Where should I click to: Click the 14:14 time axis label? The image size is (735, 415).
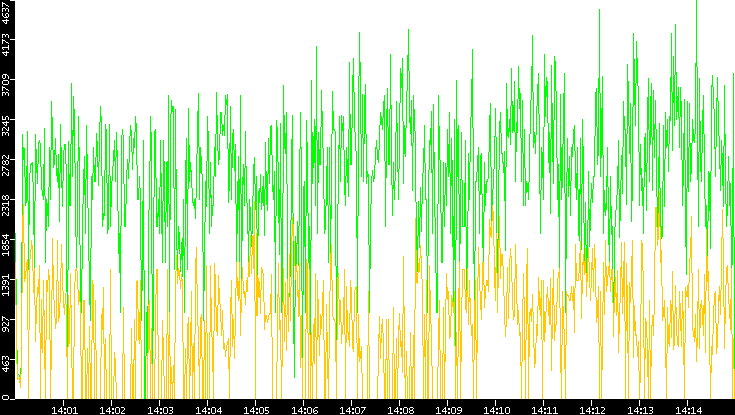(x=688, y=410)
